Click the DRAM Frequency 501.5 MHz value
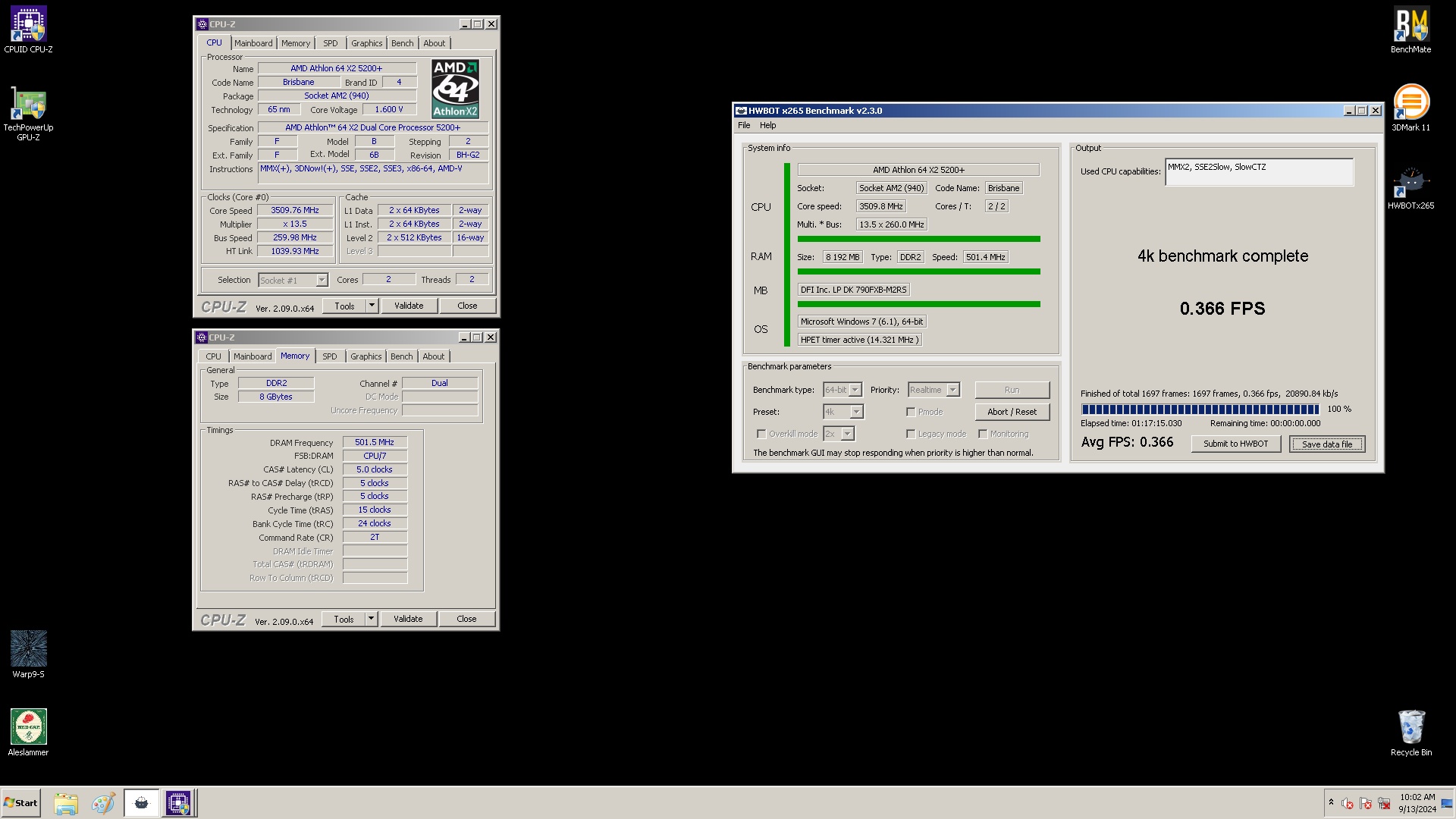The image size is (1456, 819). point(375,443)
